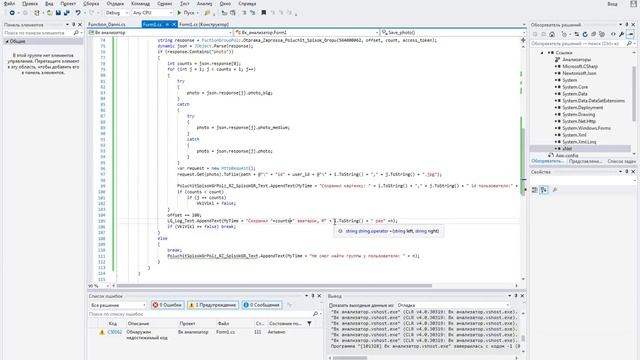Open the Файл menu
The height and width of the screenshot is (360, 640).
click(x=9, y=4)
